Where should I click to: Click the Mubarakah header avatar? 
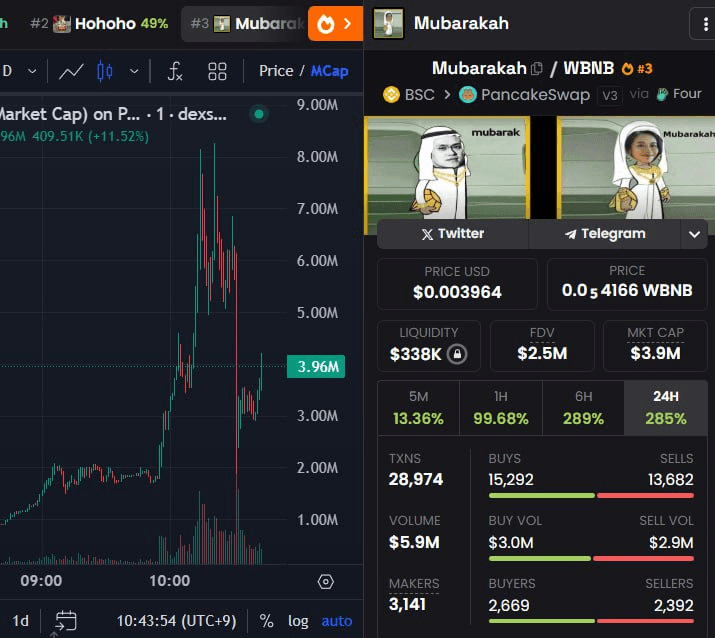pos(388,23)
